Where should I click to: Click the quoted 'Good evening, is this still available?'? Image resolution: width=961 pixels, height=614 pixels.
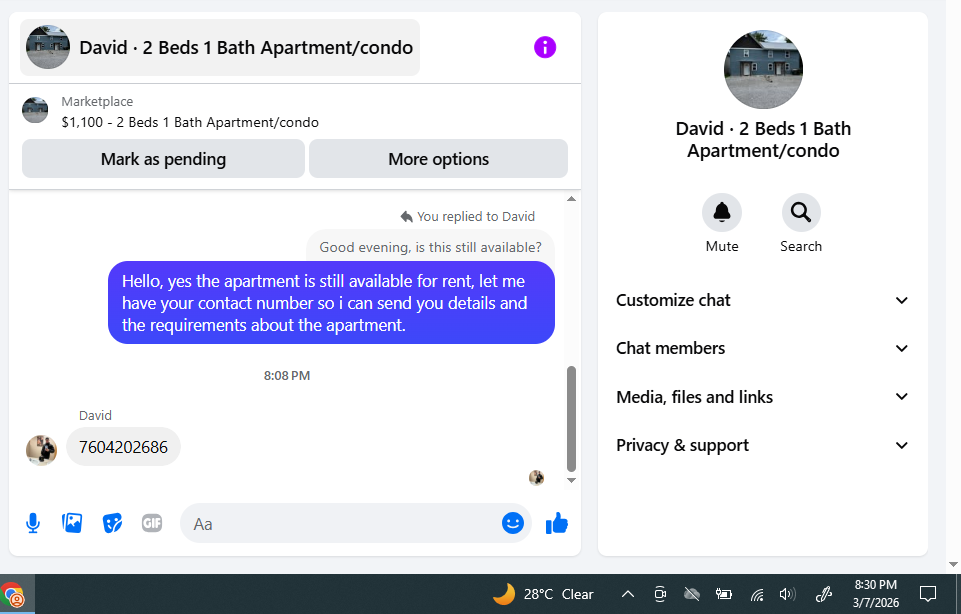430,247
